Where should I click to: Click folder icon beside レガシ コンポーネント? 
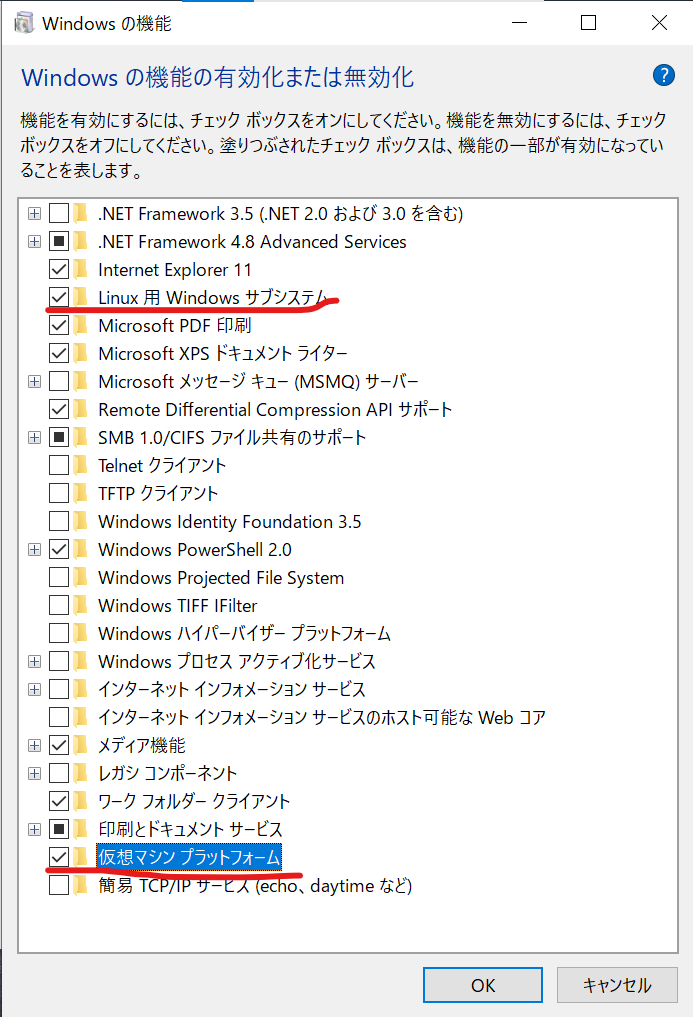click(x=80, y=773)
